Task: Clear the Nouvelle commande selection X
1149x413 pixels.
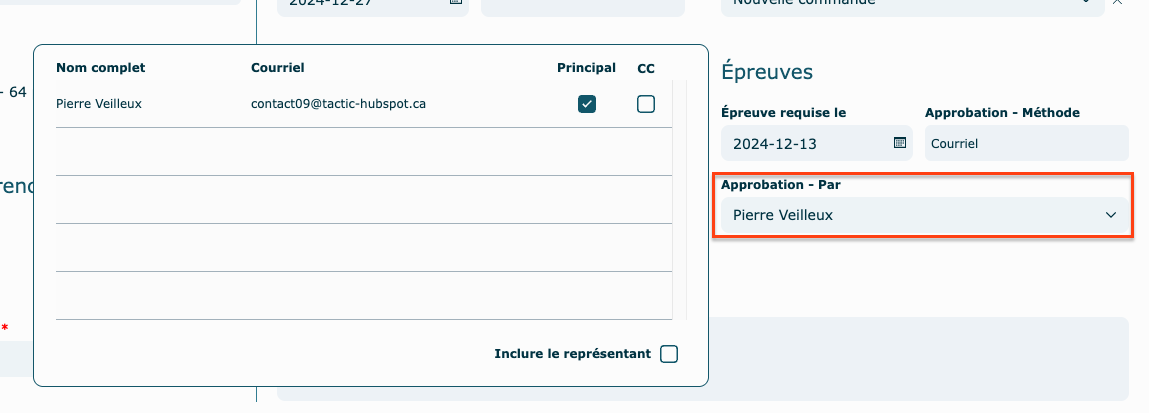Action: pos(1117,3)
